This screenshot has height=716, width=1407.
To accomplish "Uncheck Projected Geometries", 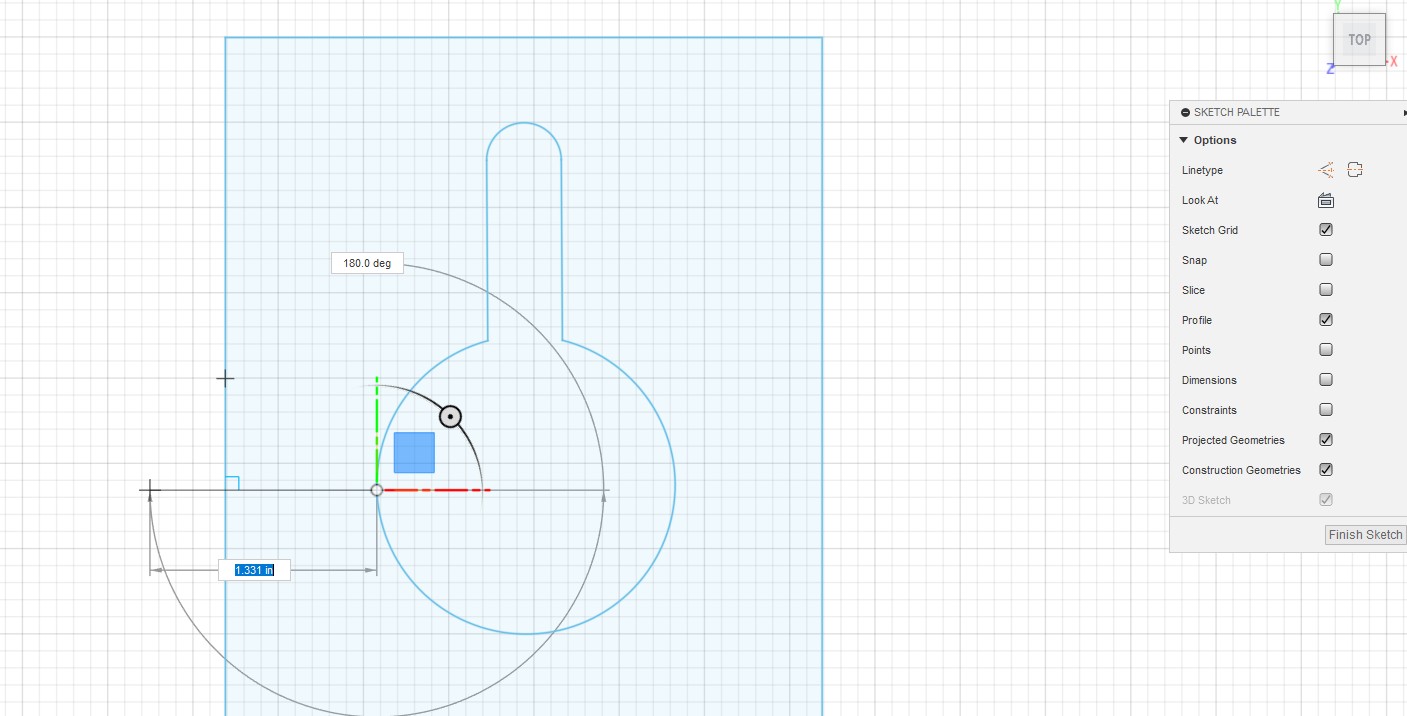I will (x=1326, y=440).
